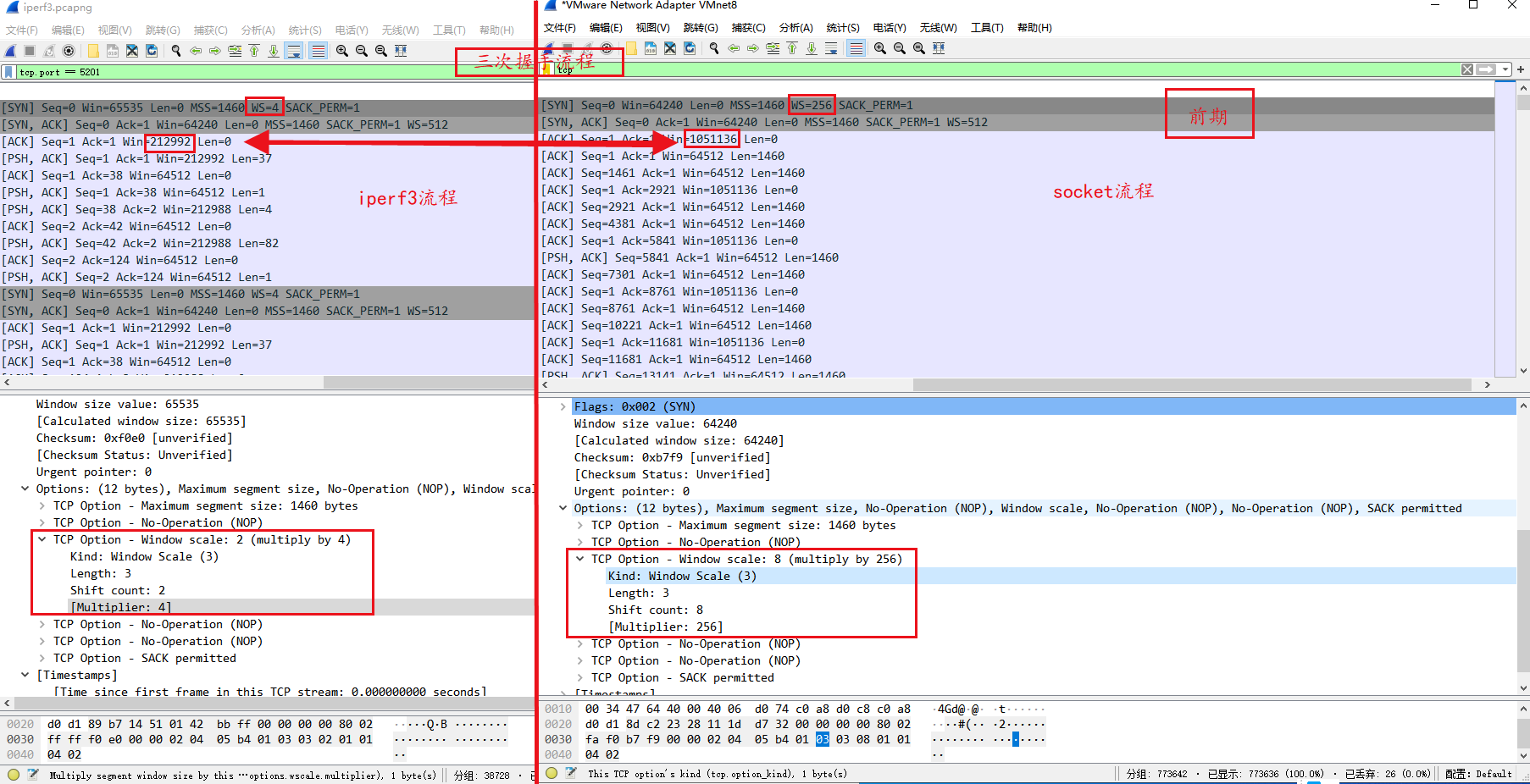Reload capture file in VMnet8 window

(690, 48)
